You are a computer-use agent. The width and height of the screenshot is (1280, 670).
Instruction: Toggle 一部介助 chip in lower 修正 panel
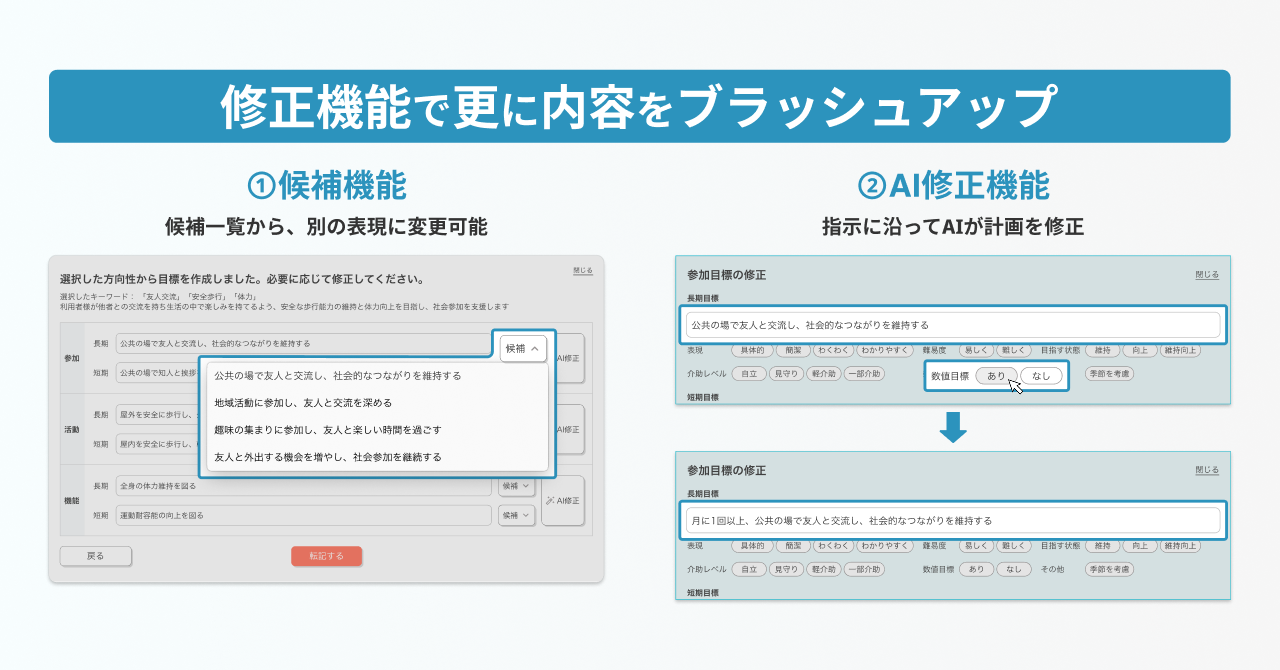(864, 569)
